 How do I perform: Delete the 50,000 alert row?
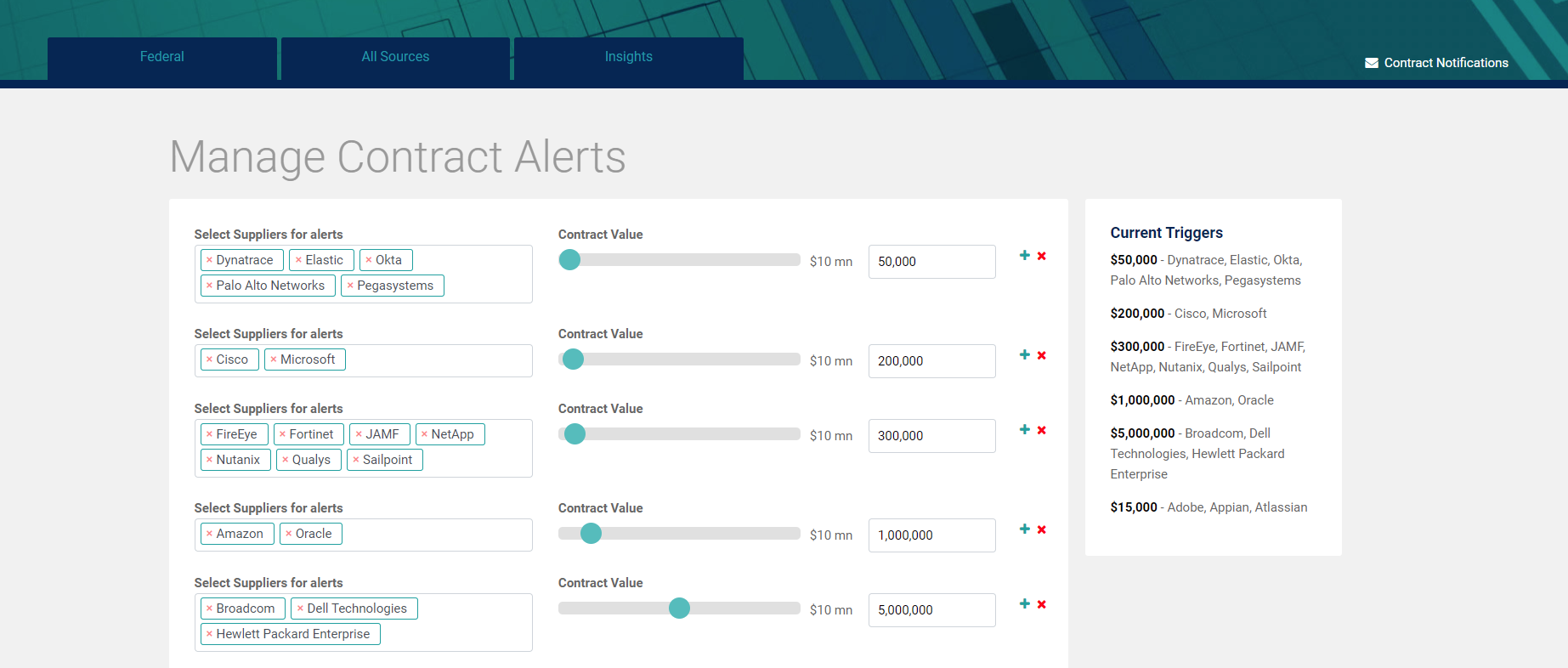[x=1042, y=256]
